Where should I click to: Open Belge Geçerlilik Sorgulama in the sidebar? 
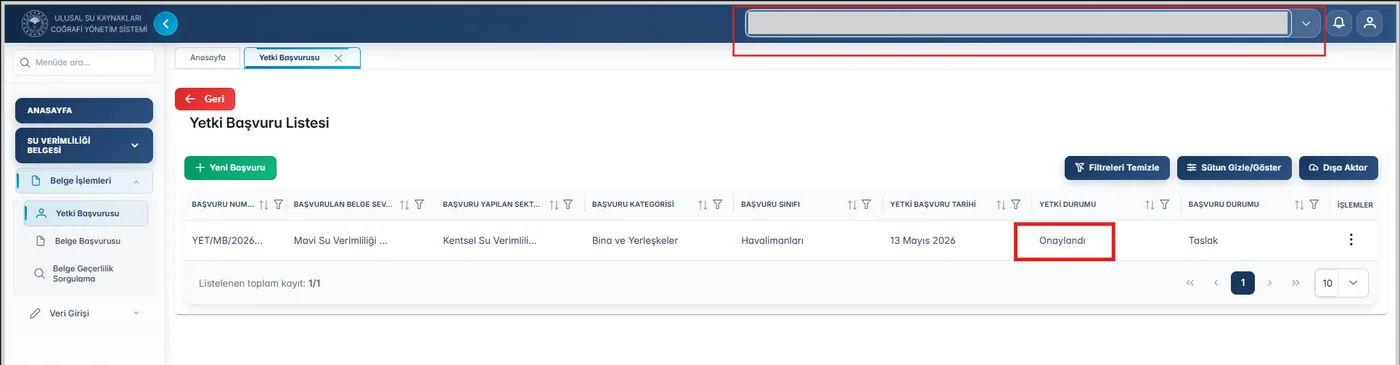86,273
